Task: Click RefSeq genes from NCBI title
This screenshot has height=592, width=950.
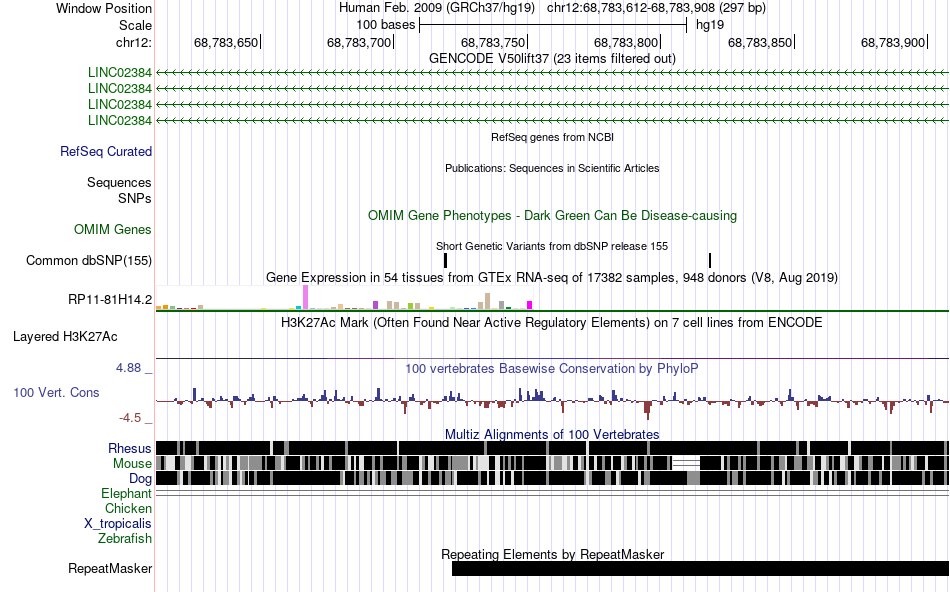Action: (x=552, y=138)
